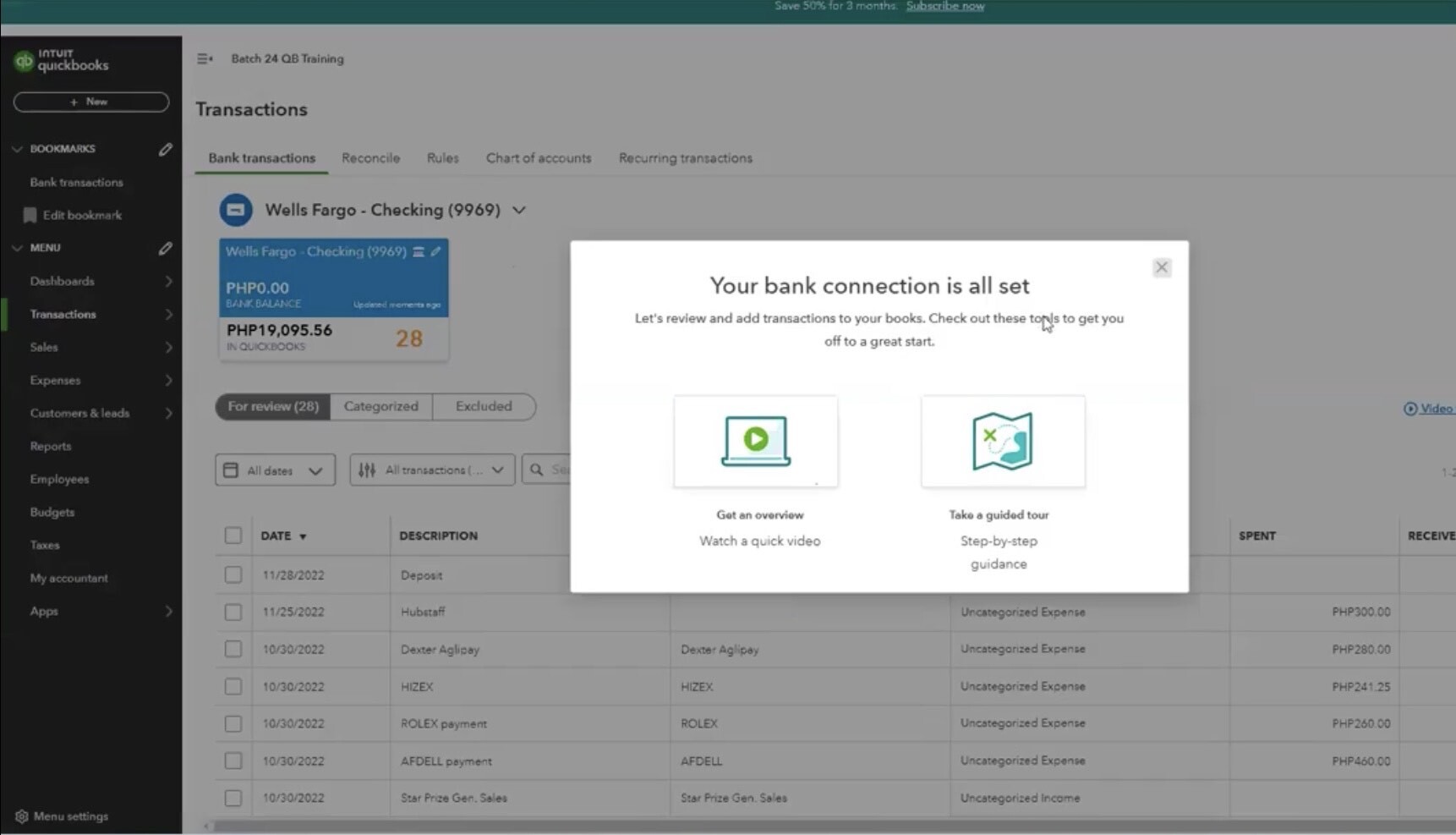Go to Recurring transactions tab
This screenshot has height=835, width=1456.
pos(686,158)
